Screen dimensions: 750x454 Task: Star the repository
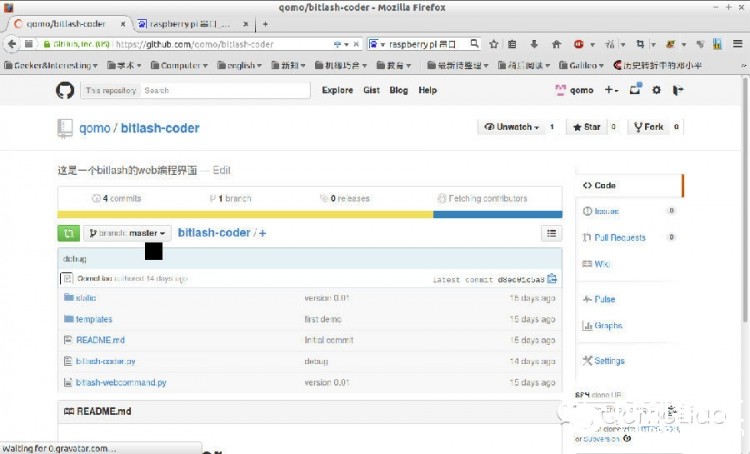tap(586, 127)
